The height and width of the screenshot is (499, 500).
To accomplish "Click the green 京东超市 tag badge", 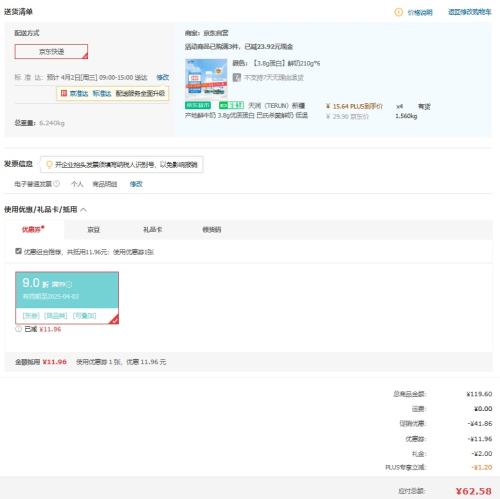I will (x=198, y=105).
